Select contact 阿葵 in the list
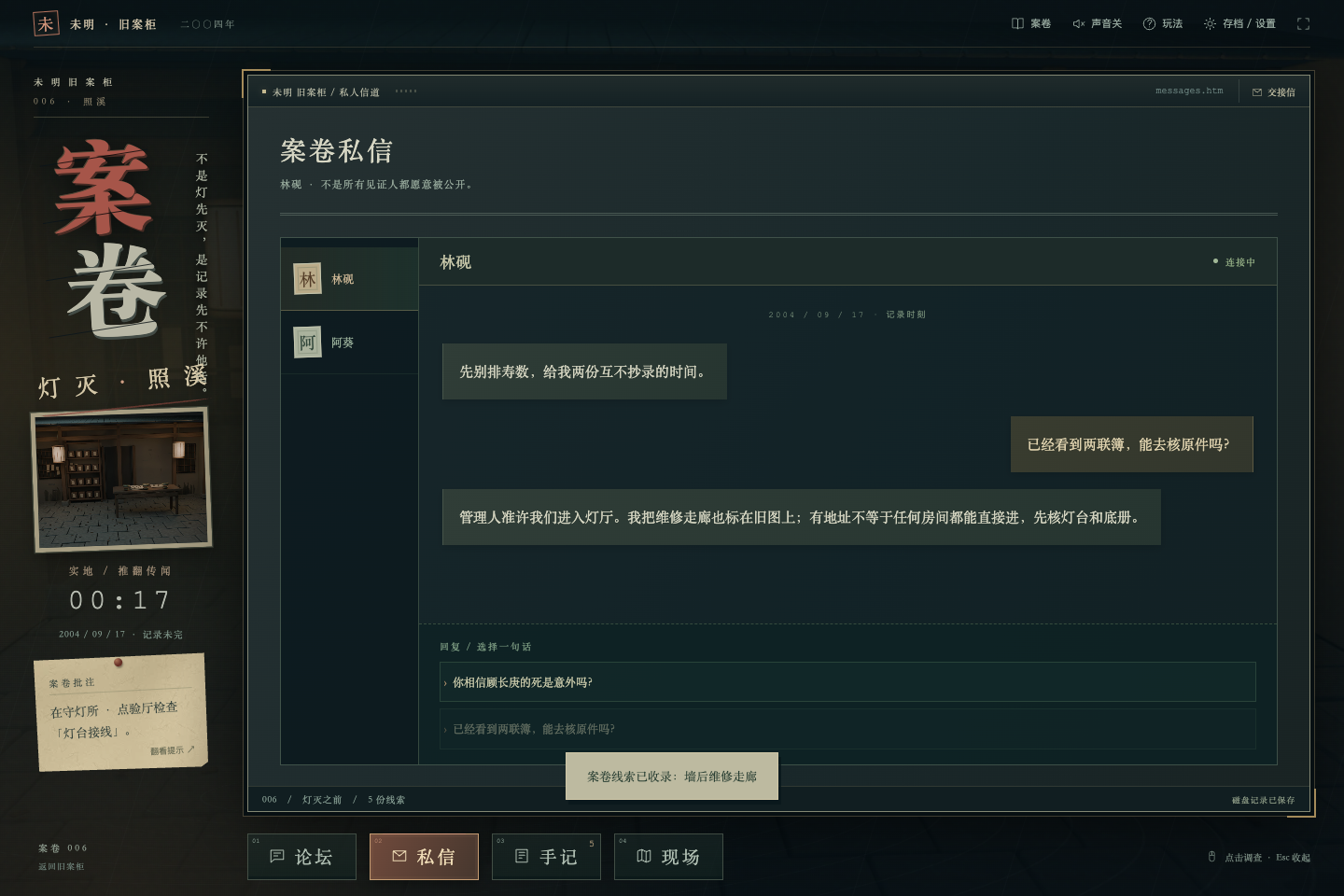The image size is (1344, 896). coord(350,343)
